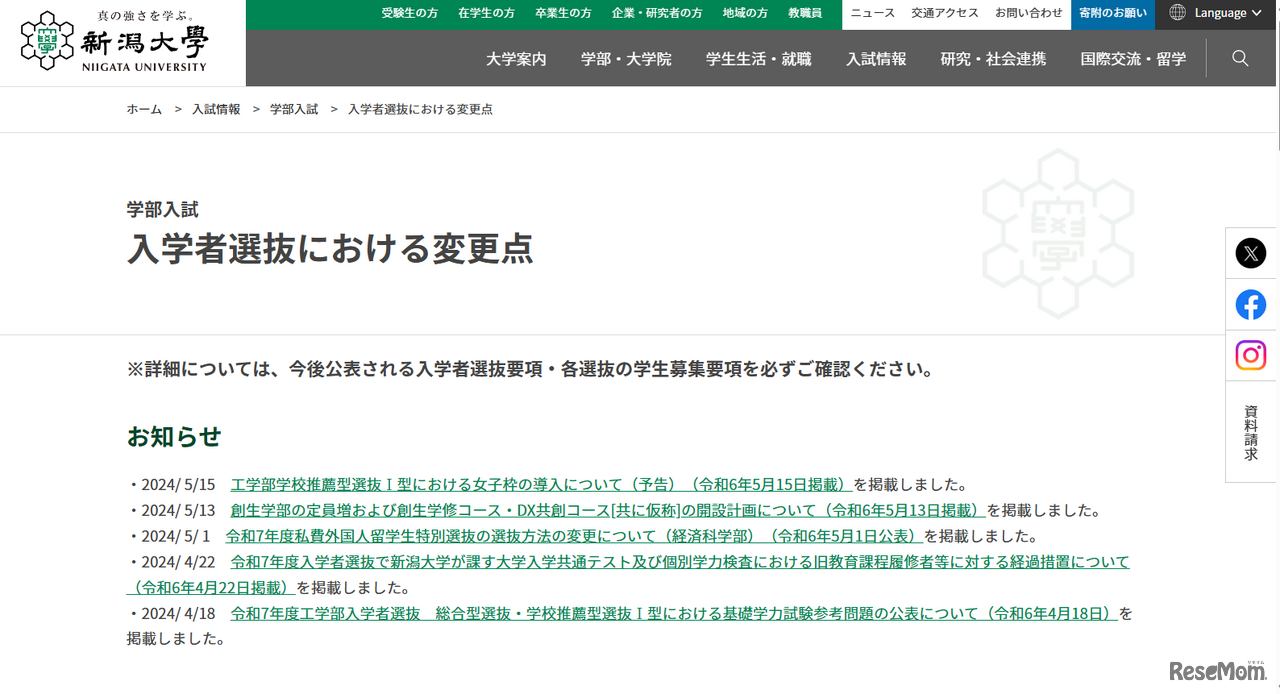Click 交通アクセス in the top bar
The image size is (1280, 694).
(x=943, y=13)
